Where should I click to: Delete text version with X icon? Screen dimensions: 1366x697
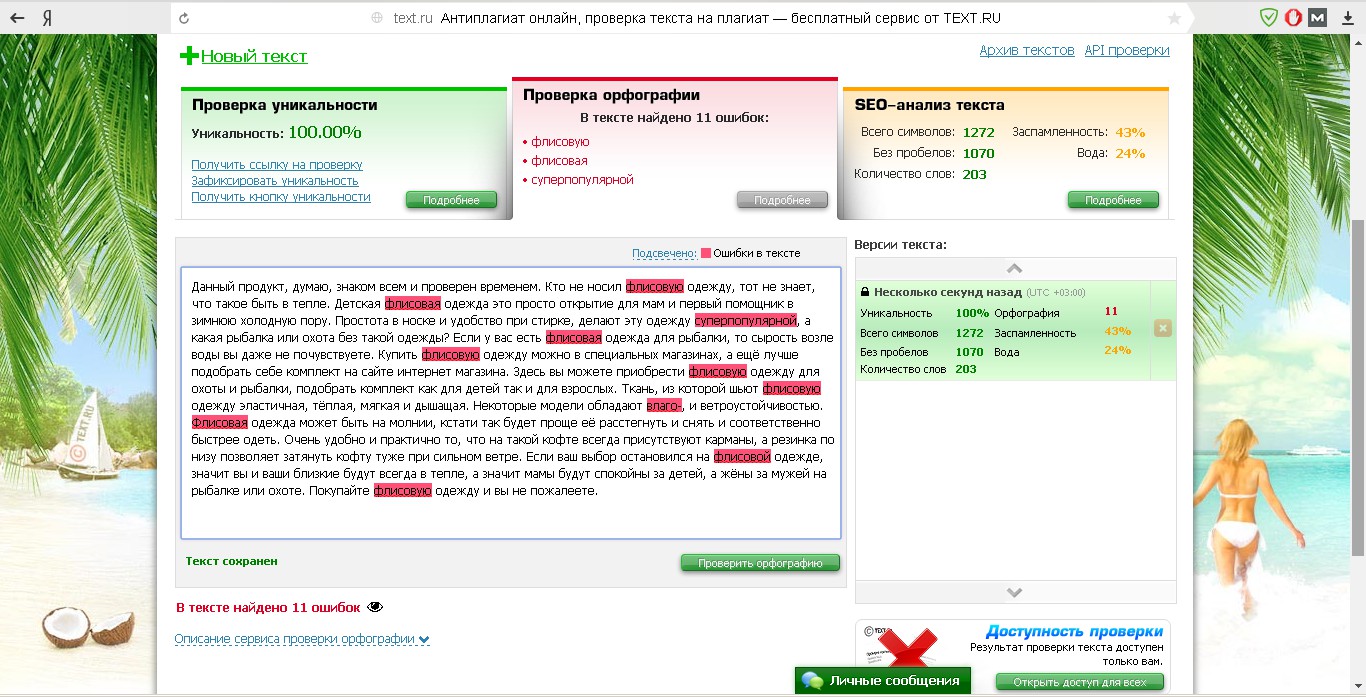coord(1163,328)
